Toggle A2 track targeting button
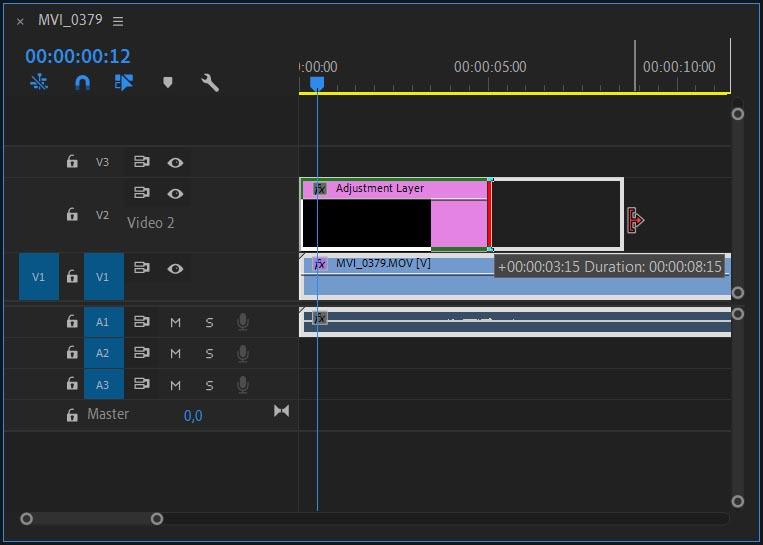This screenshot has width=763, height=545. click(x=104, y=353)
